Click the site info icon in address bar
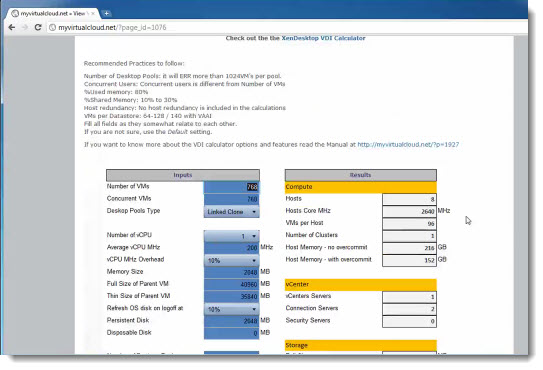Viewport: 543px width, 370px height. [x=52, y=27]
